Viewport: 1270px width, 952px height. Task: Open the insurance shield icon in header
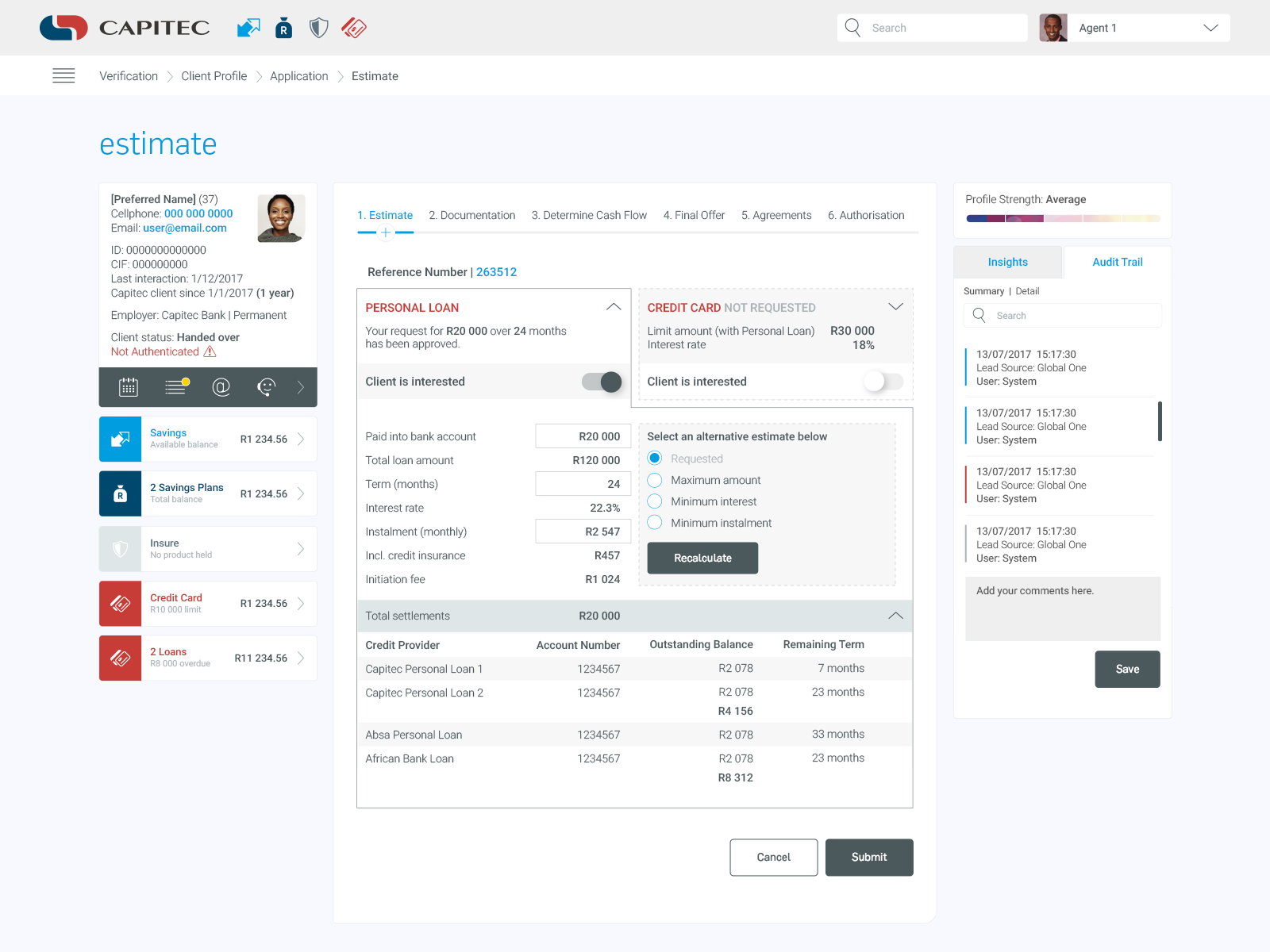318,29
